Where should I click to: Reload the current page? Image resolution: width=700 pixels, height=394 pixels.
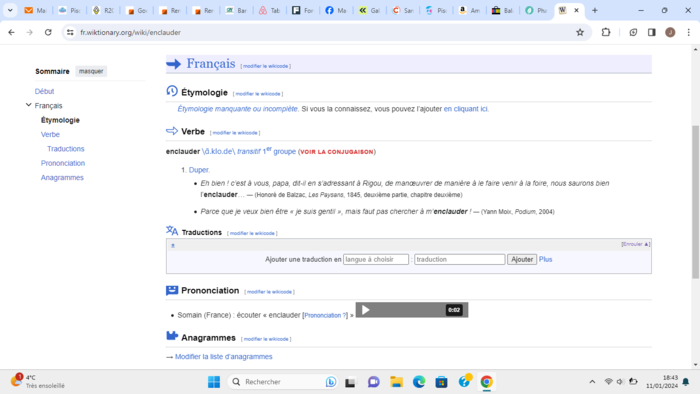[x=48, y=32]
